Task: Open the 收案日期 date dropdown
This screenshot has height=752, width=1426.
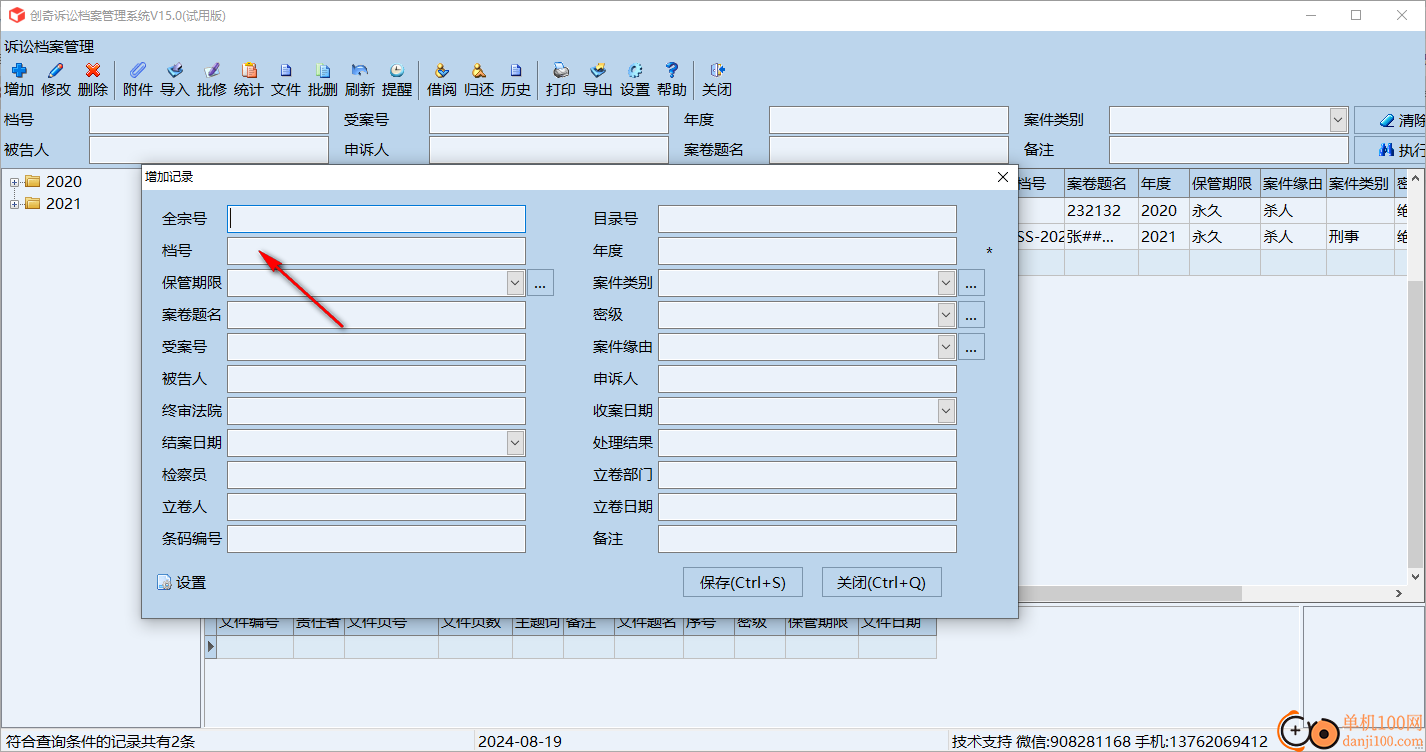Action: point(946,411)
